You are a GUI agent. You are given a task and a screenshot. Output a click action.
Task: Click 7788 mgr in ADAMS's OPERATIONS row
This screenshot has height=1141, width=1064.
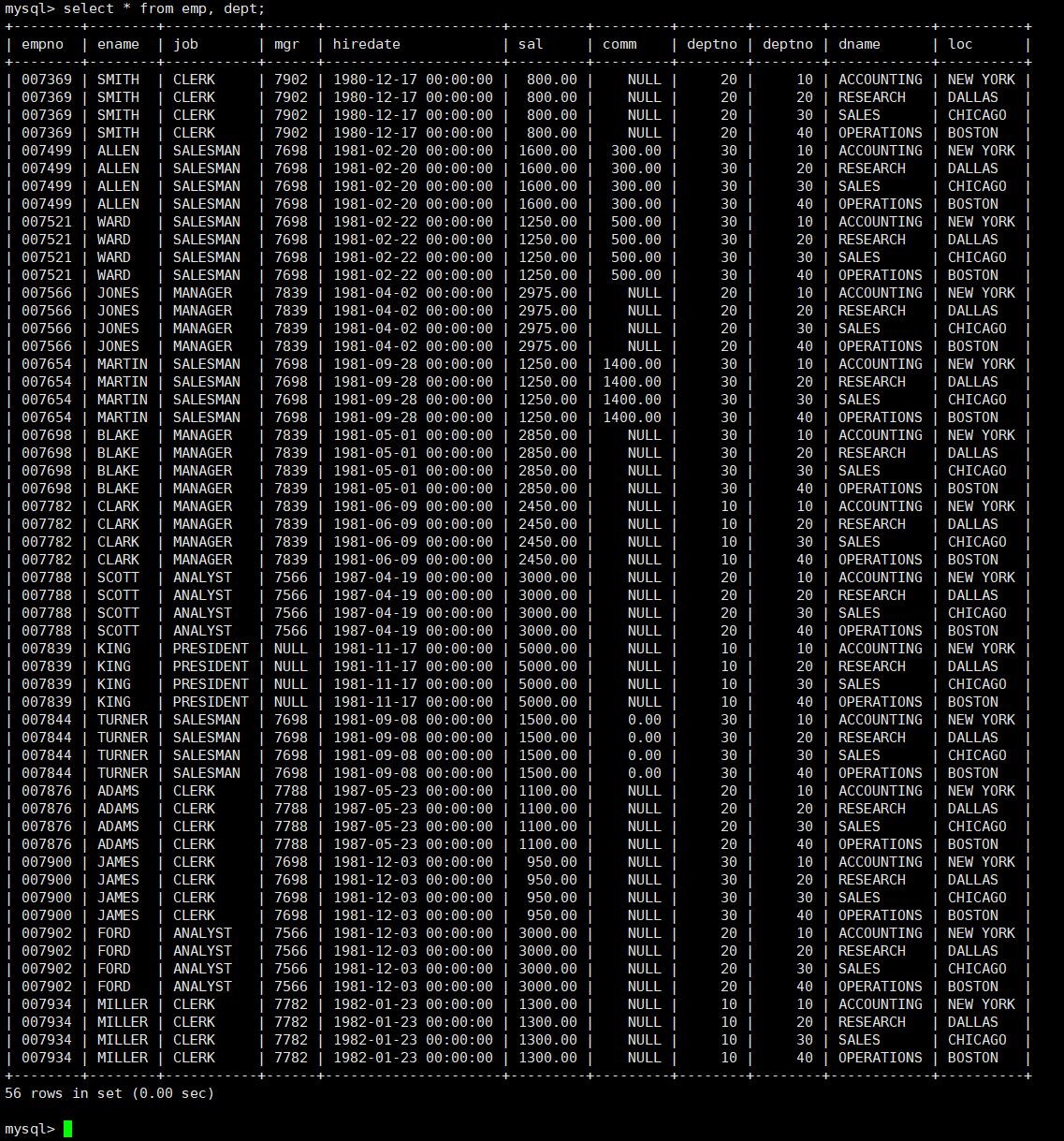click(x=291, y=844)
